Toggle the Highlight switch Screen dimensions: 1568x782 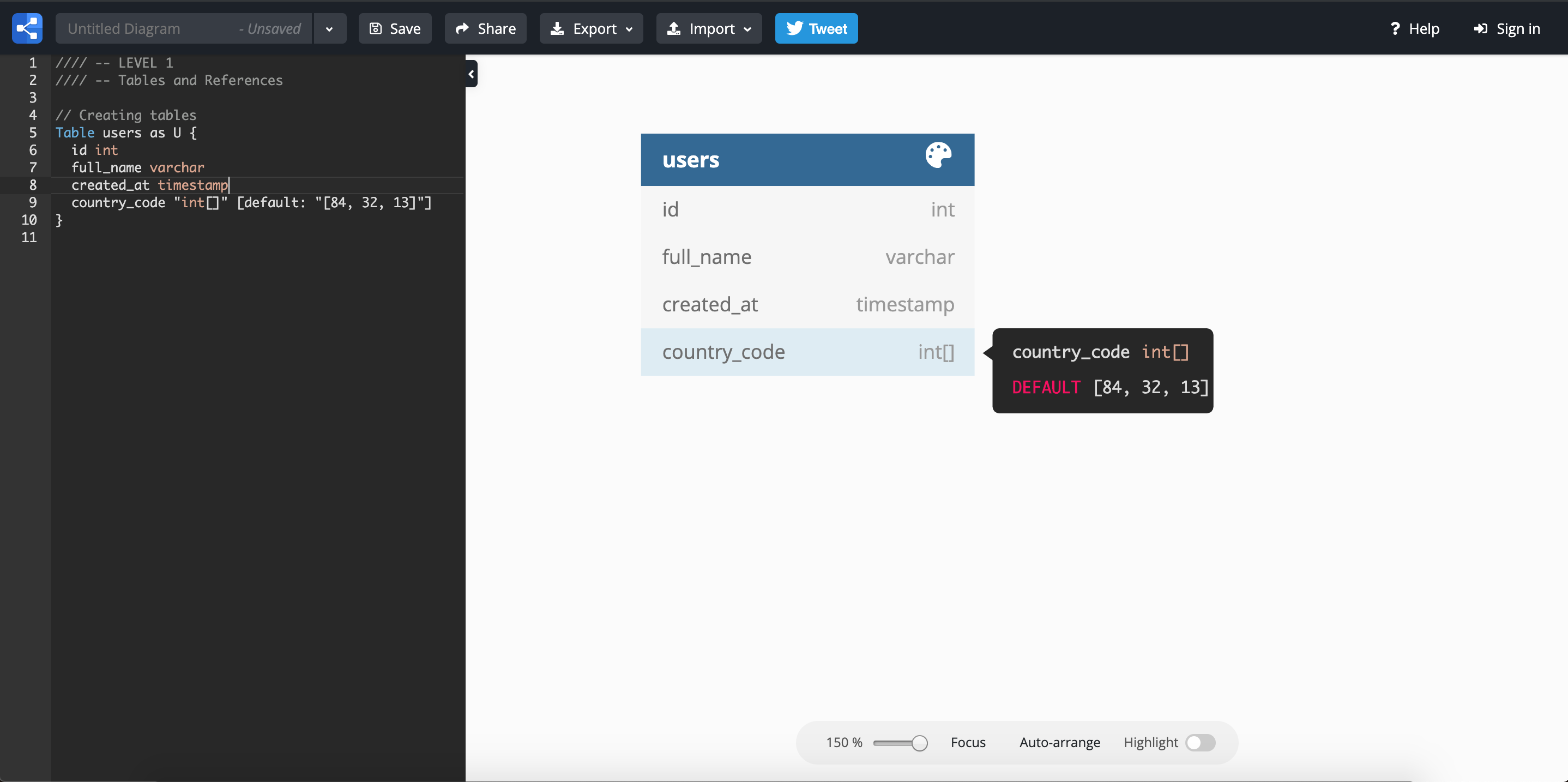(1201, 742)
